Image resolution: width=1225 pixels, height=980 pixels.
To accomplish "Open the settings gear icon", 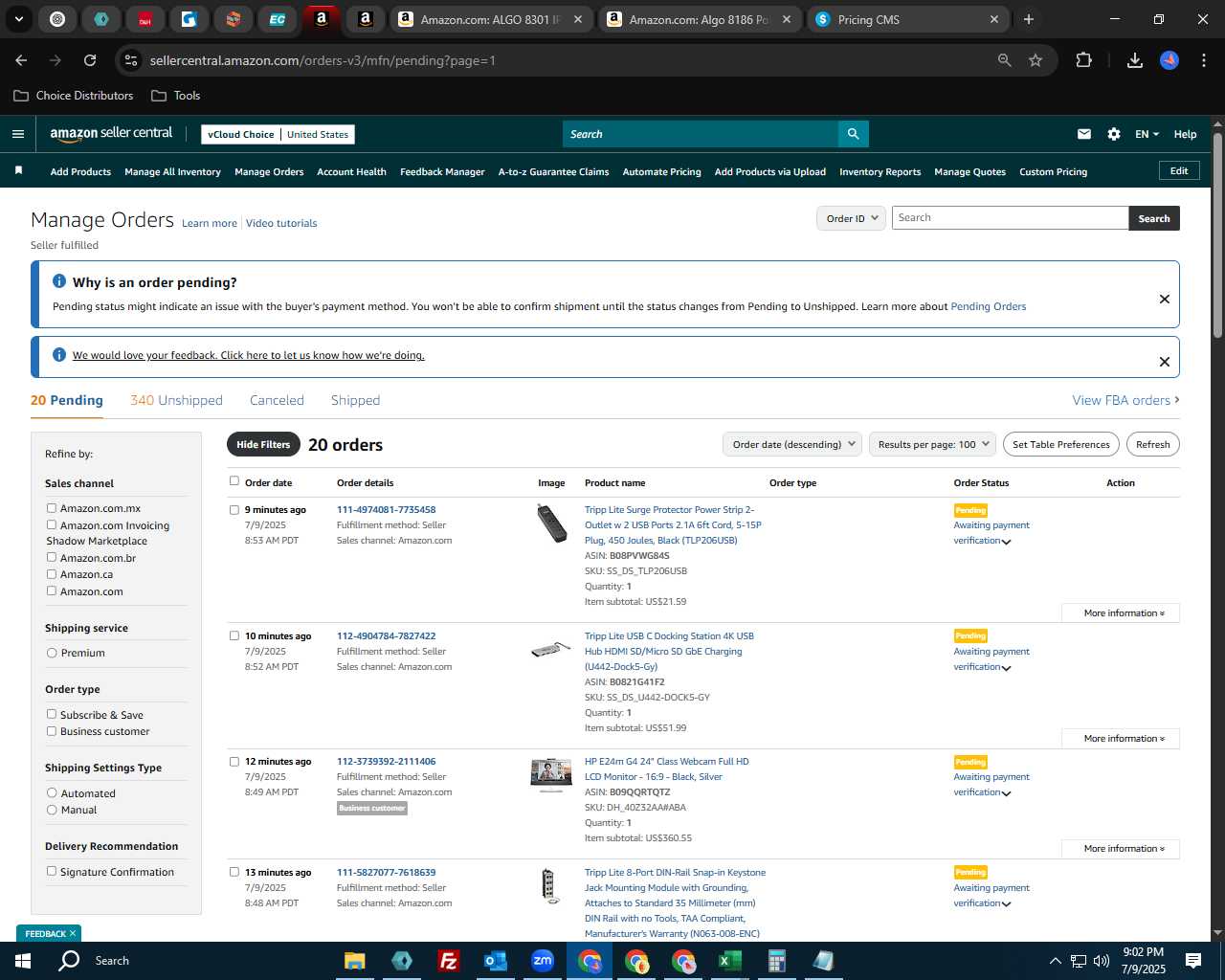I will coord(1114,134).
